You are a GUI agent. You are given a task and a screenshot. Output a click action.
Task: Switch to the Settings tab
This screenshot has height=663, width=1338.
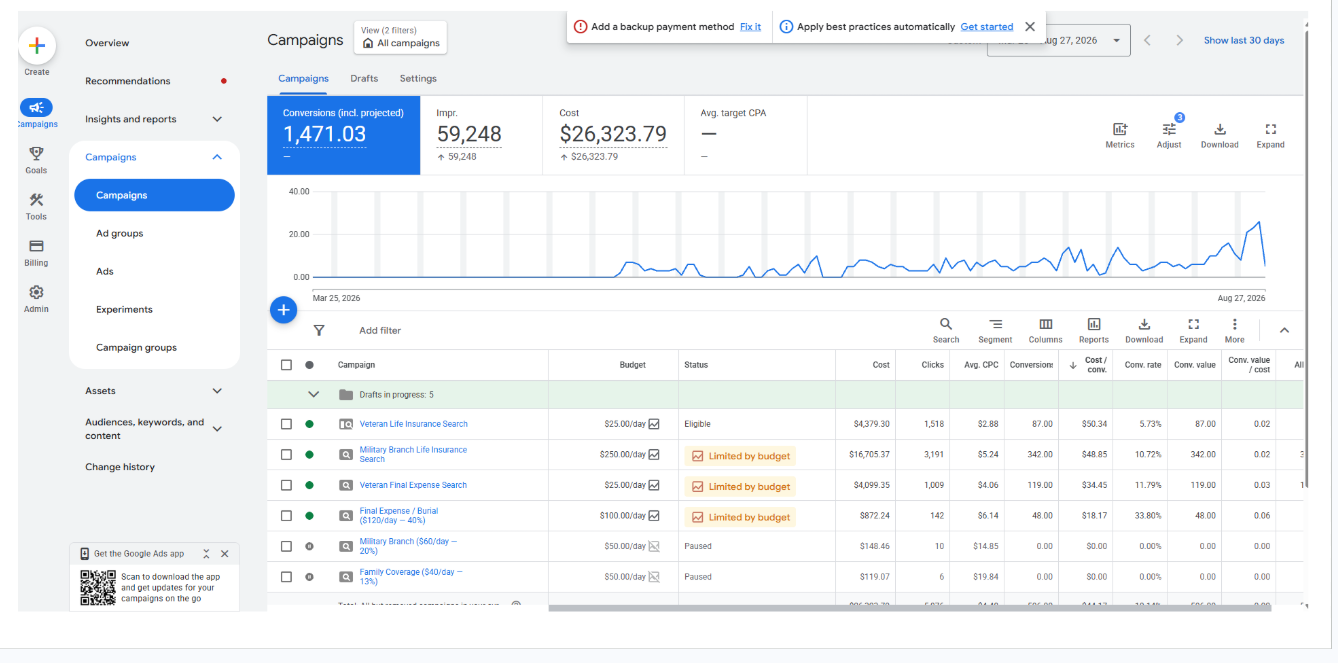click(418, 78)
